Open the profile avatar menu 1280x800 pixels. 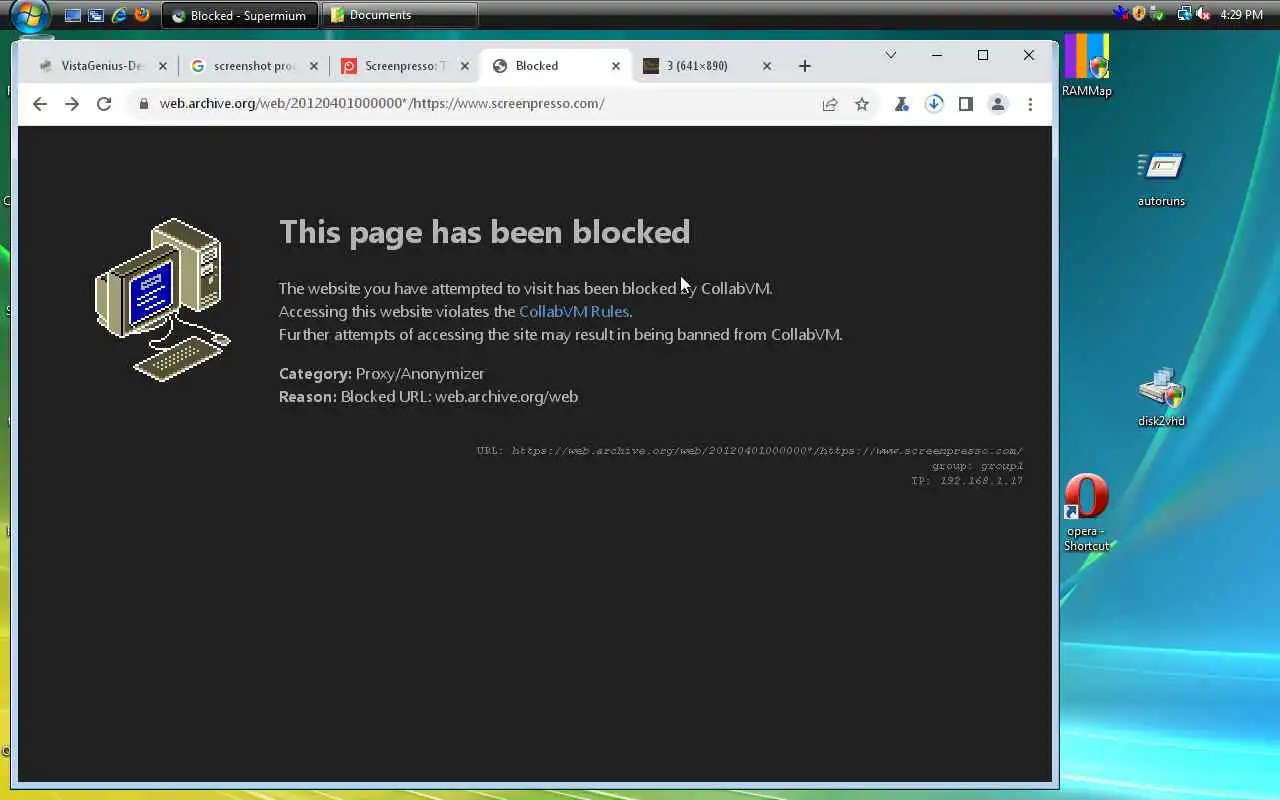[x=998, y=104]
